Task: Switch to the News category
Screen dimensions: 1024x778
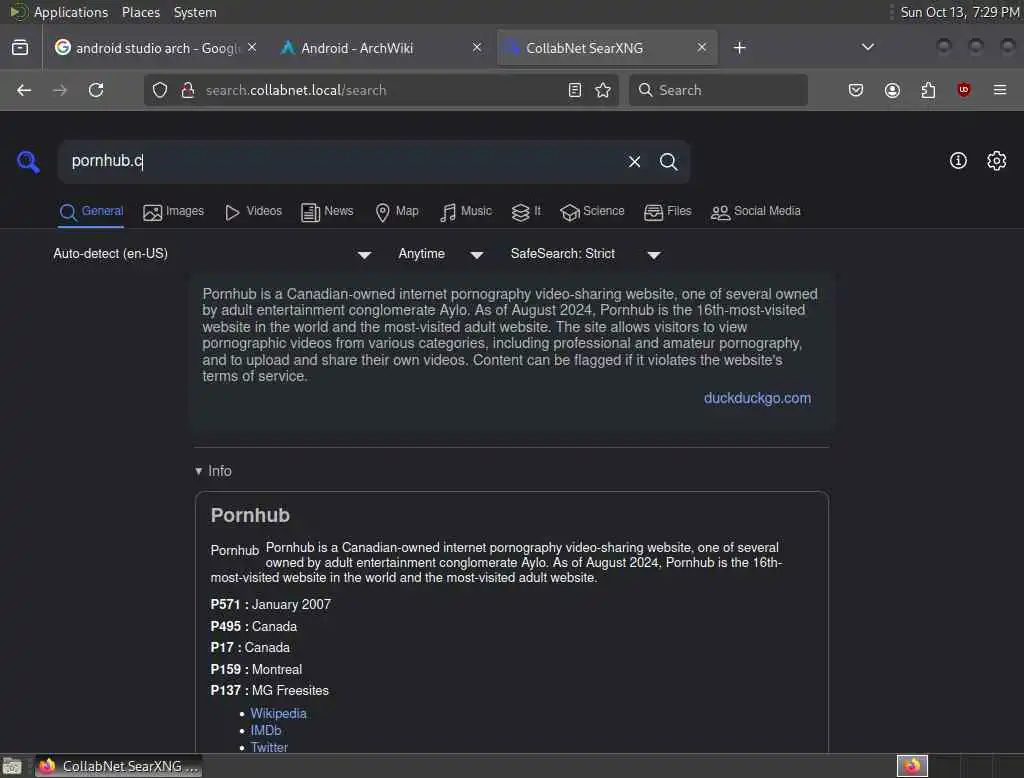Action: [x=327, y=212]
